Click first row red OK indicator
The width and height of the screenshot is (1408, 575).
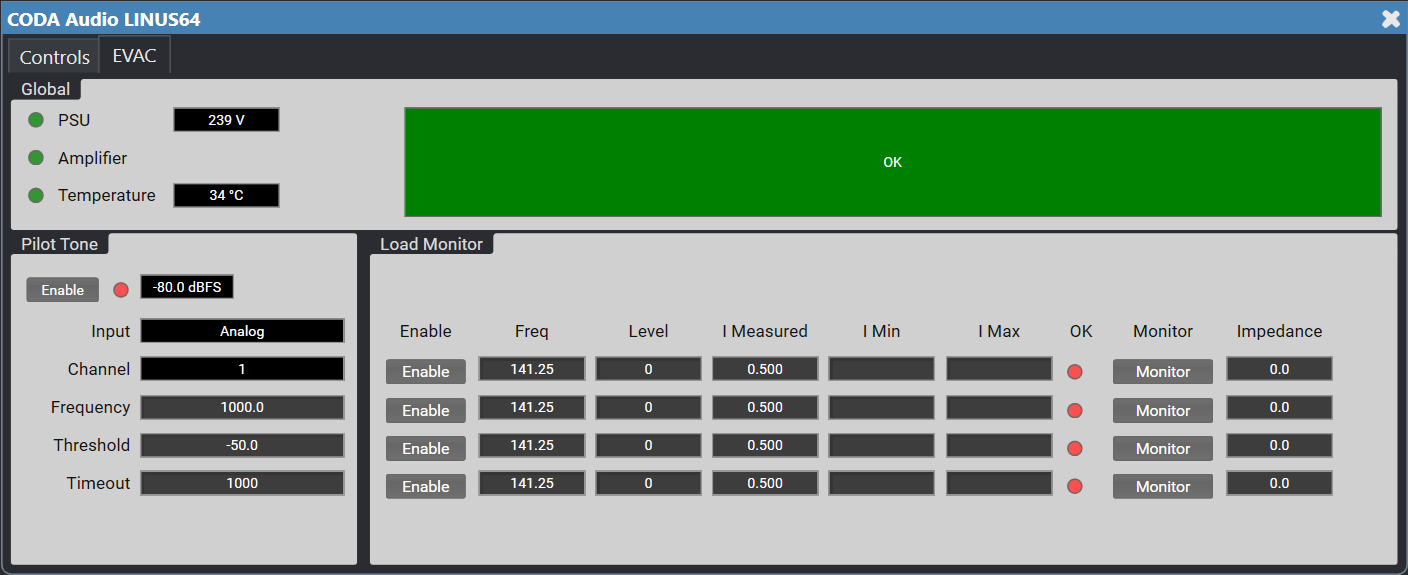(1075, 371)
